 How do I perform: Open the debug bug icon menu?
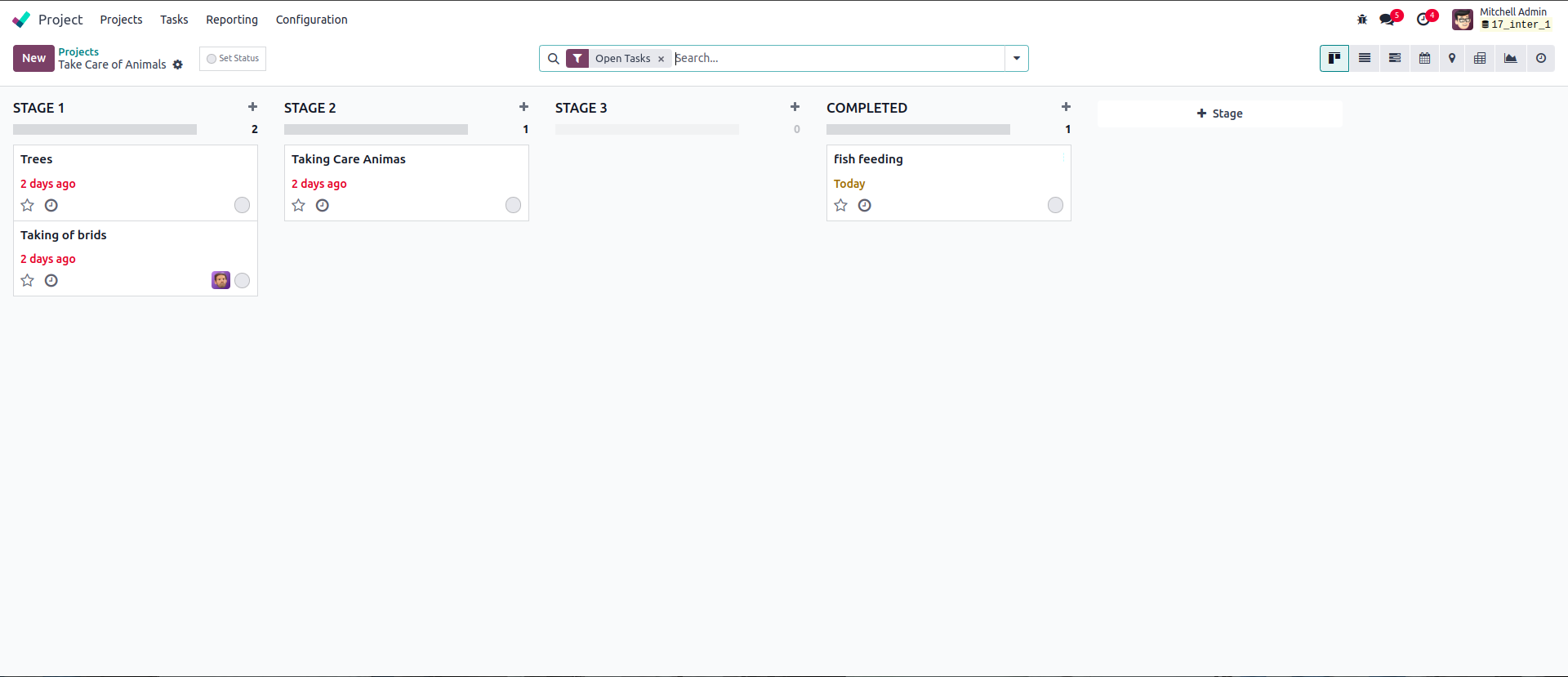click(1362, 20)
